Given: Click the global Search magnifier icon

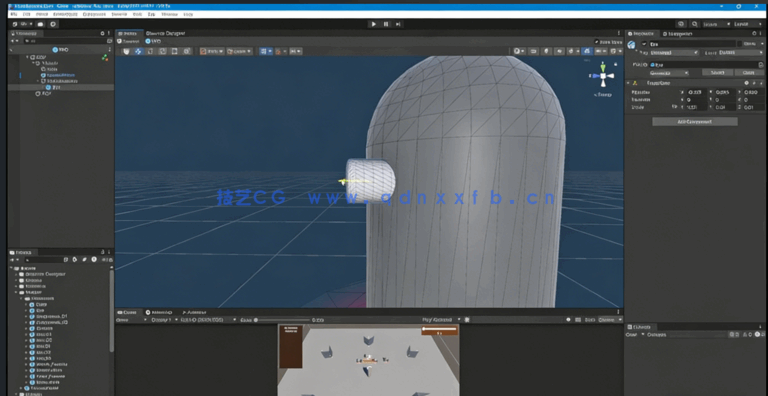Looking at the screenshot, I should click(695, 24).
